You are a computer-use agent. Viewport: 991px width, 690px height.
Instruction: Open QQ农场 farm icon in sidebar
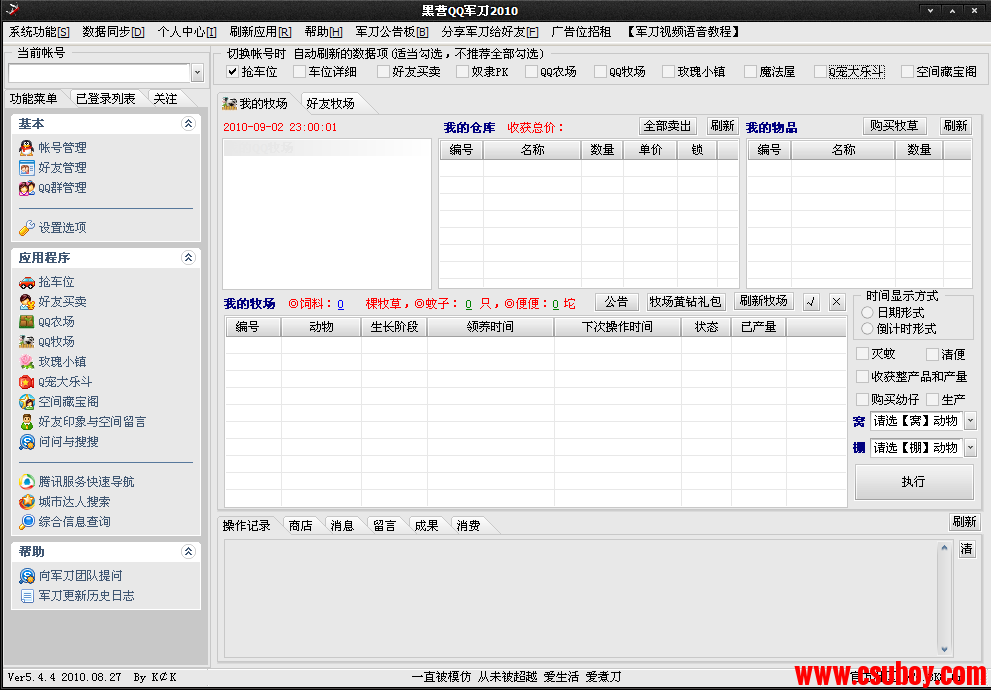tap(27, 322)
